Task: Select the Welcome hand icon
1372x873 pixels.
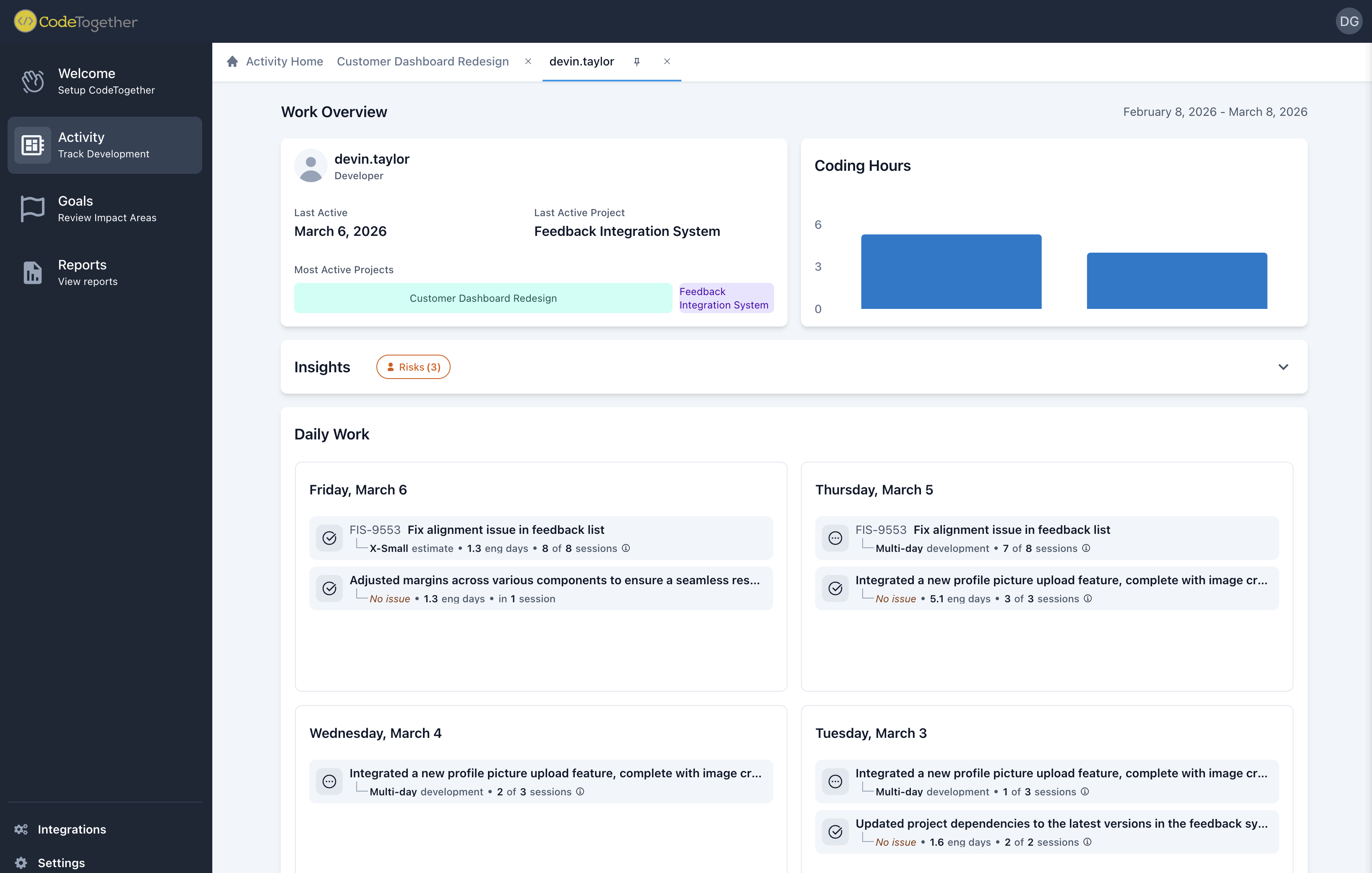Action: click(32, 81)
